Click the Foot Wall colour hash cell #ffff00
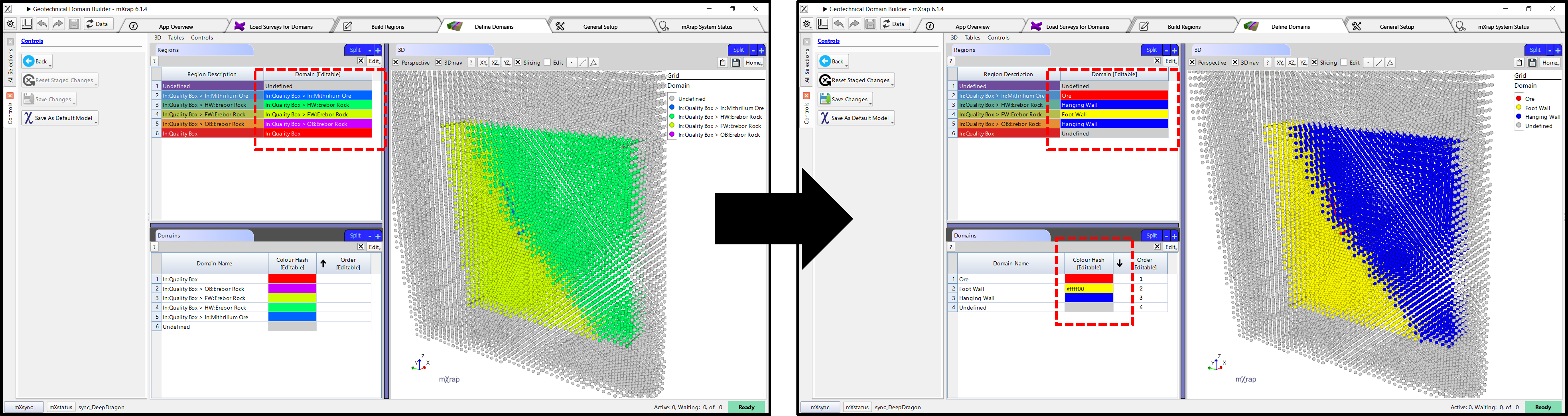 click(x=1088, y=289)
